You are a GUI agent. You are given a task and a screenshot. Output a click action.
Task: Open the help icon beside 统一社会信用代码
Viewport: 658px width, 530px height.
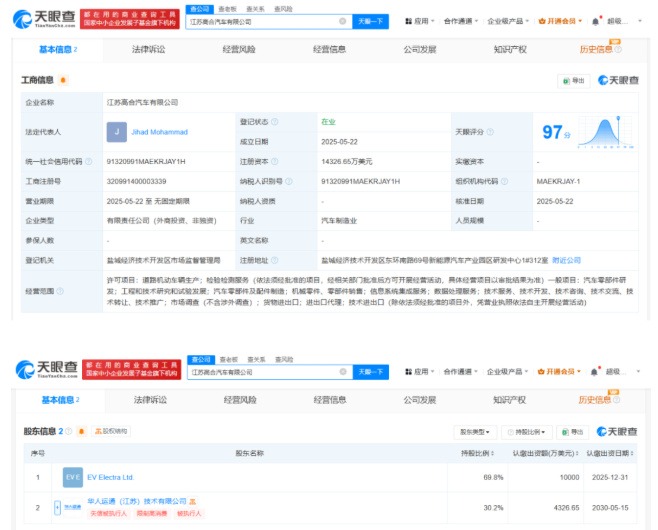(x=89, y=162)
